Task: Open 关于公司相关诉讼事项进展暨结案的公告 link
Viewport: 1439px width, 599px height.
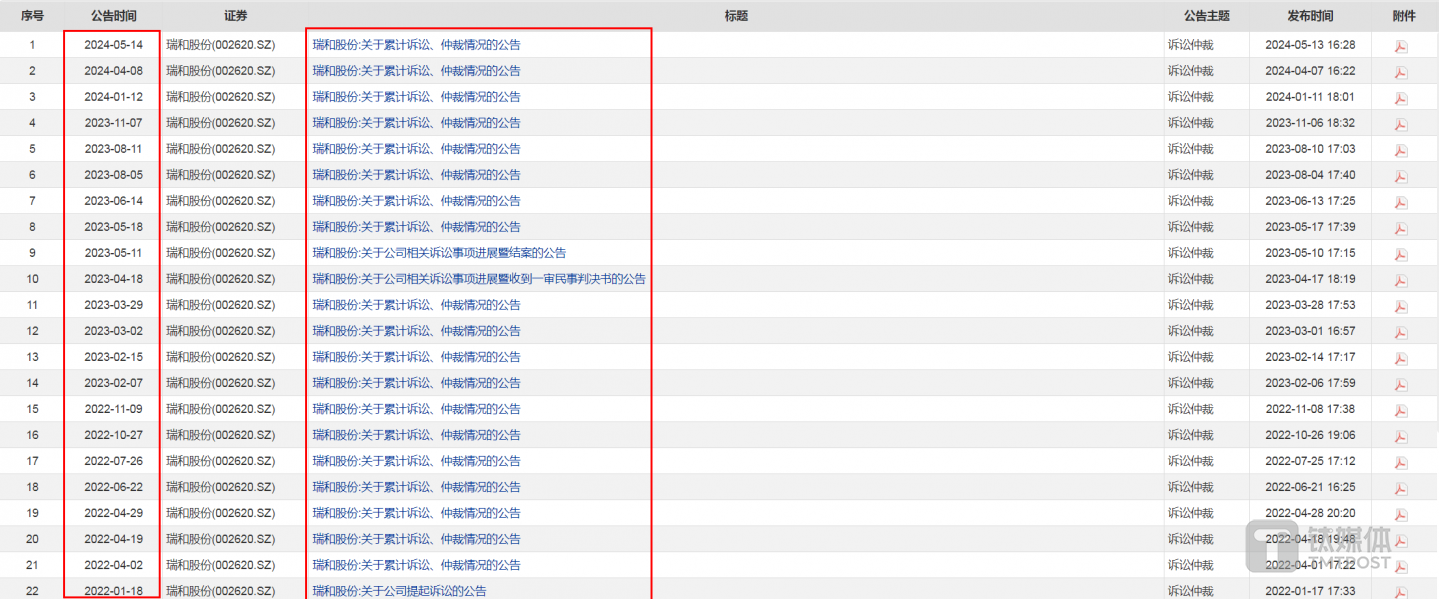Action: (439, 253)
